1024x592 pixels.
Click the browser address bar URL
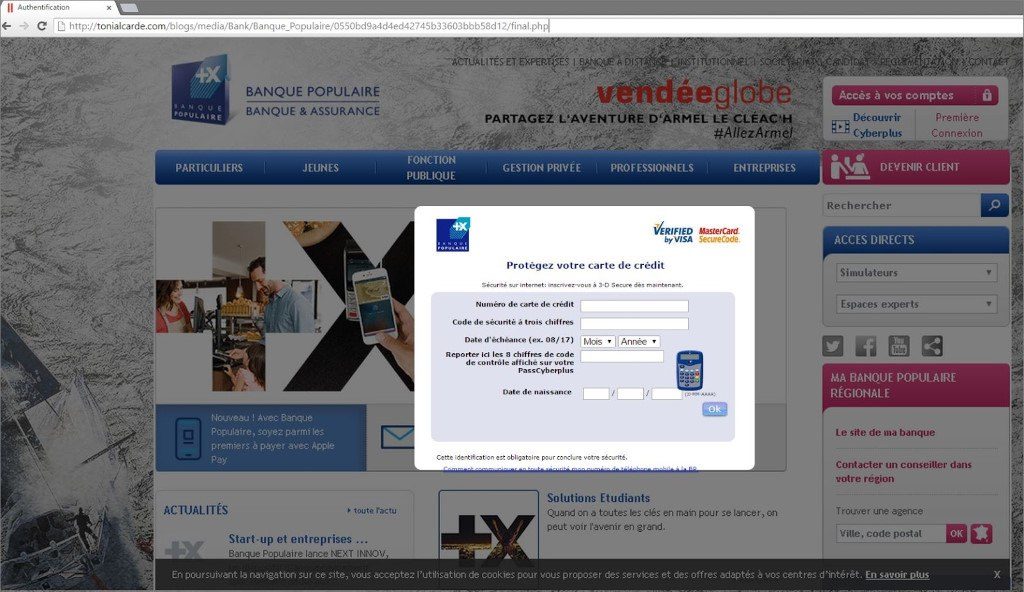click(x=309, y=26)
